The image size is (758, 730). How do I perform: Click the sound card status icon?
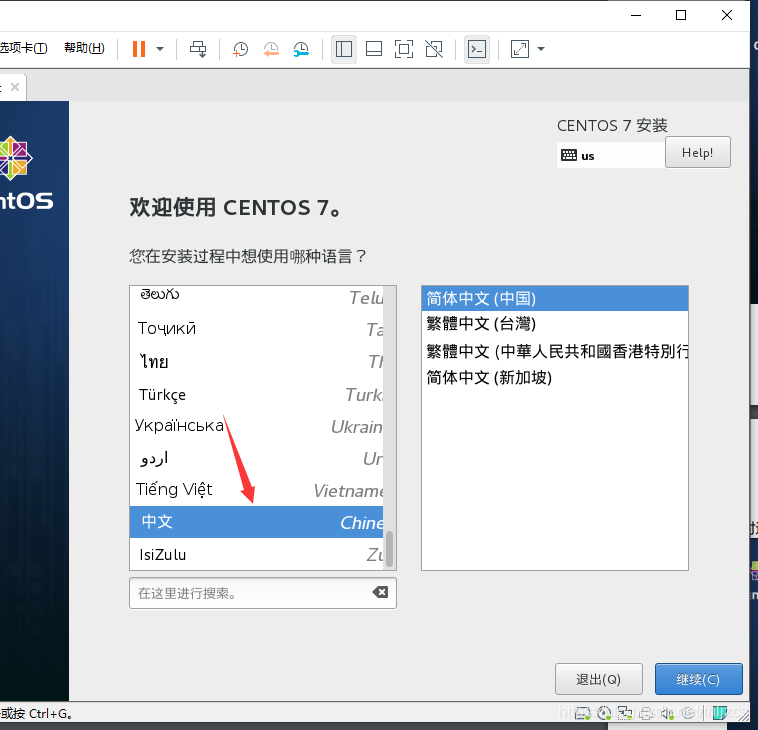pos(668,714)
